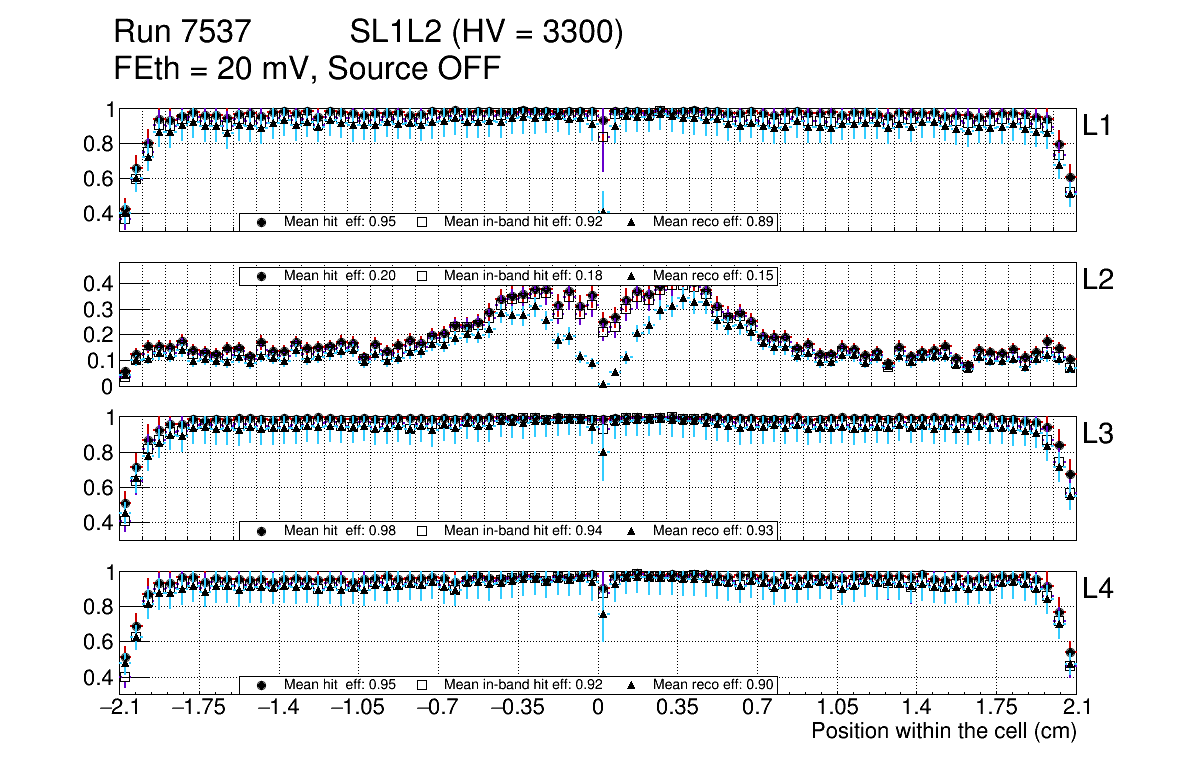Select the filled circle marker in L2 legend
This screenshot has width=1196, height=772.
(x=261, y=275)
